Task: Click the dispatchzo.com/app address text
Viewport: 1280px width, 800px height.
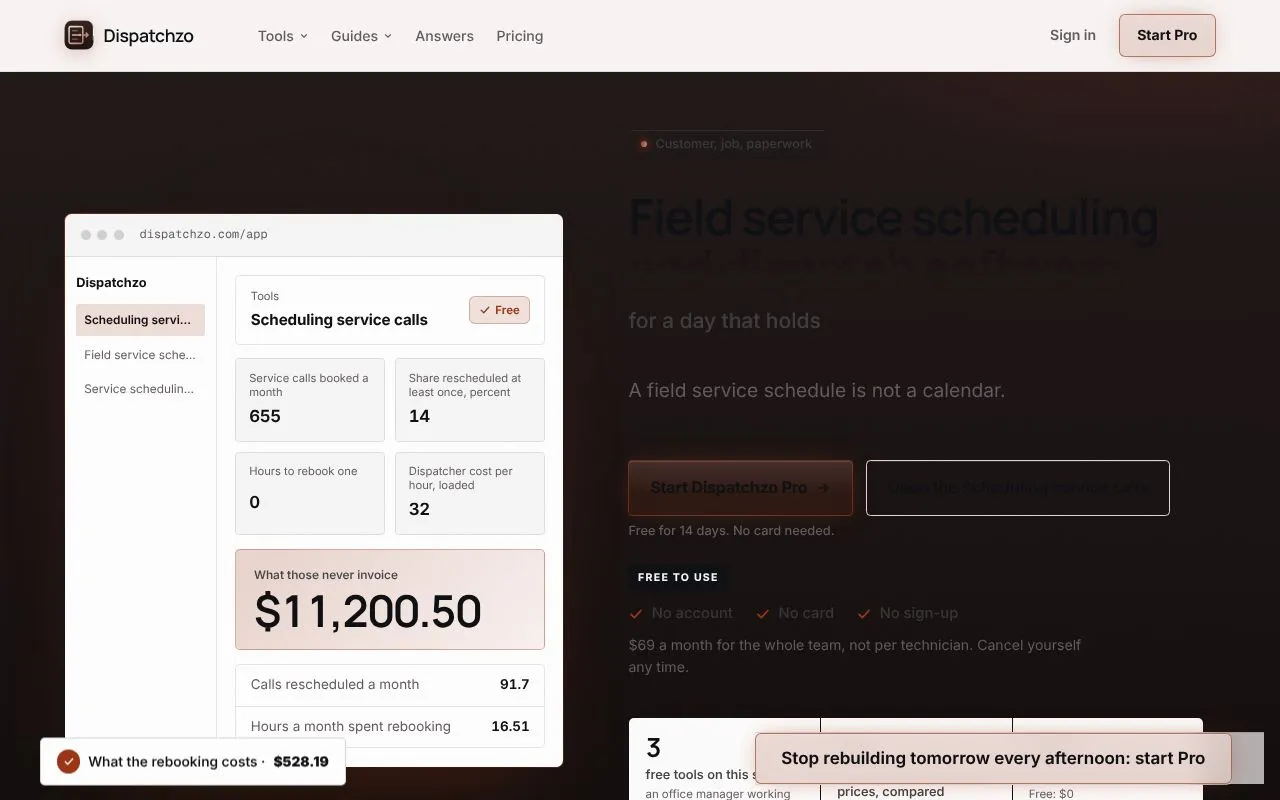Action: click(204, 235)
